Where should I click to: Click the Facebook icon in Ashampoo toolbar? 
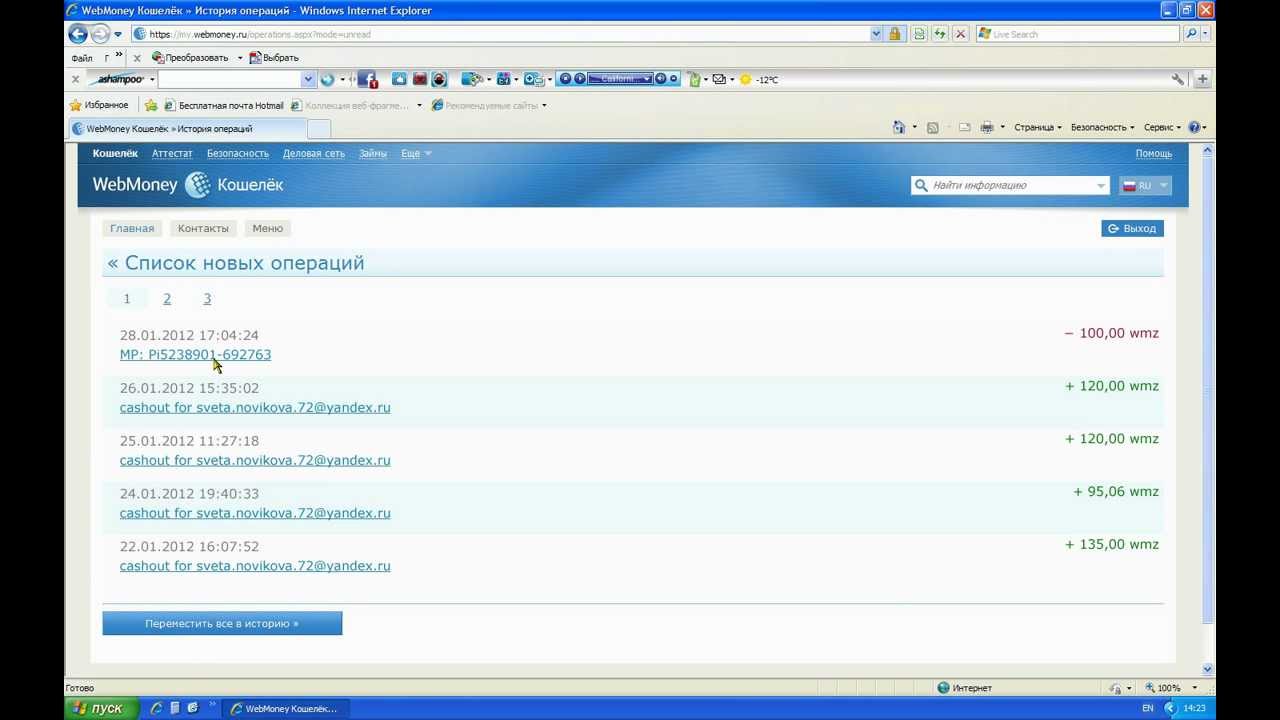coord(367,79)
